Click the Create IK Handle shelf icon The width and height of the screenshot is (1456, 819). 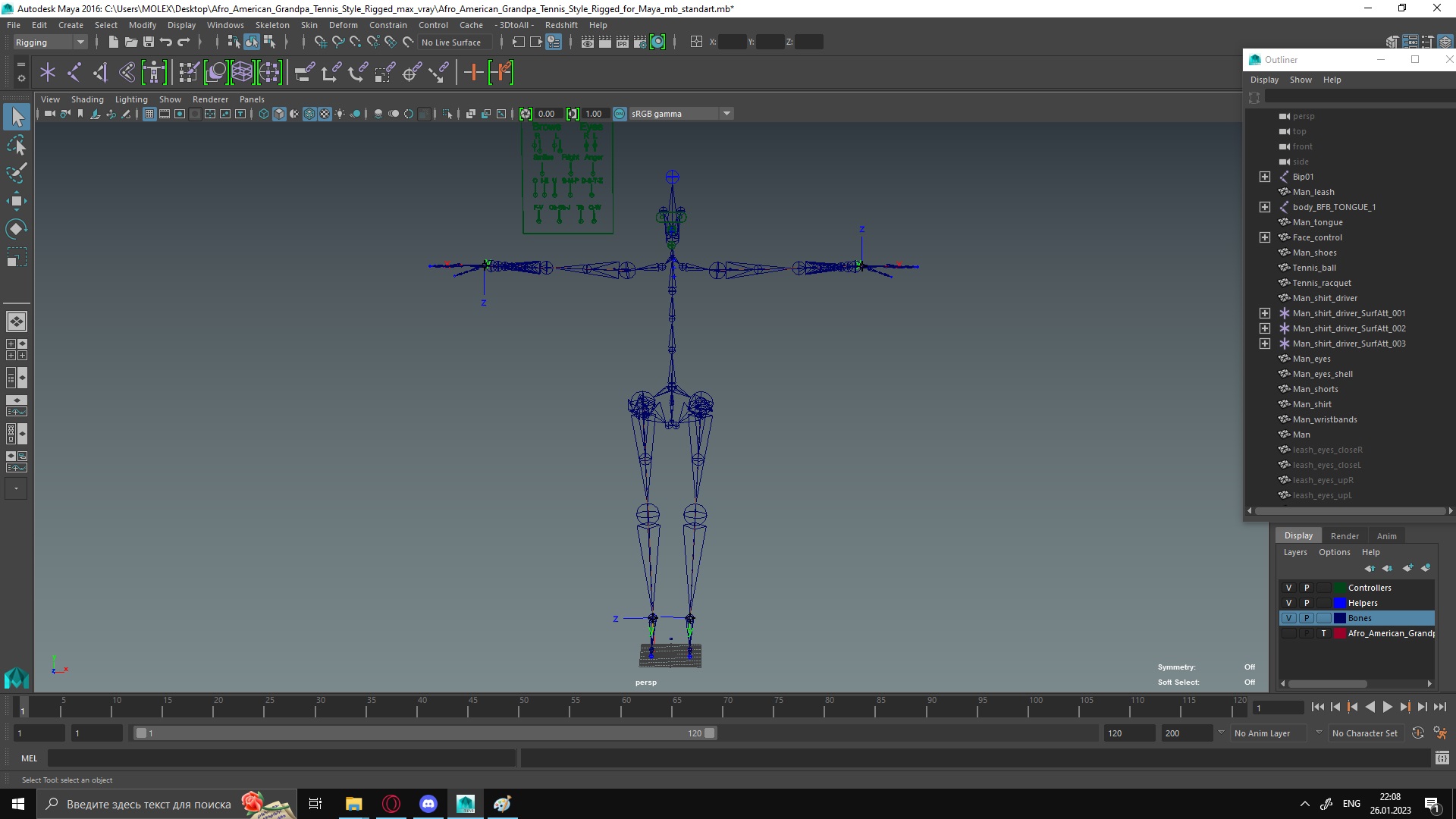[100, 73]
